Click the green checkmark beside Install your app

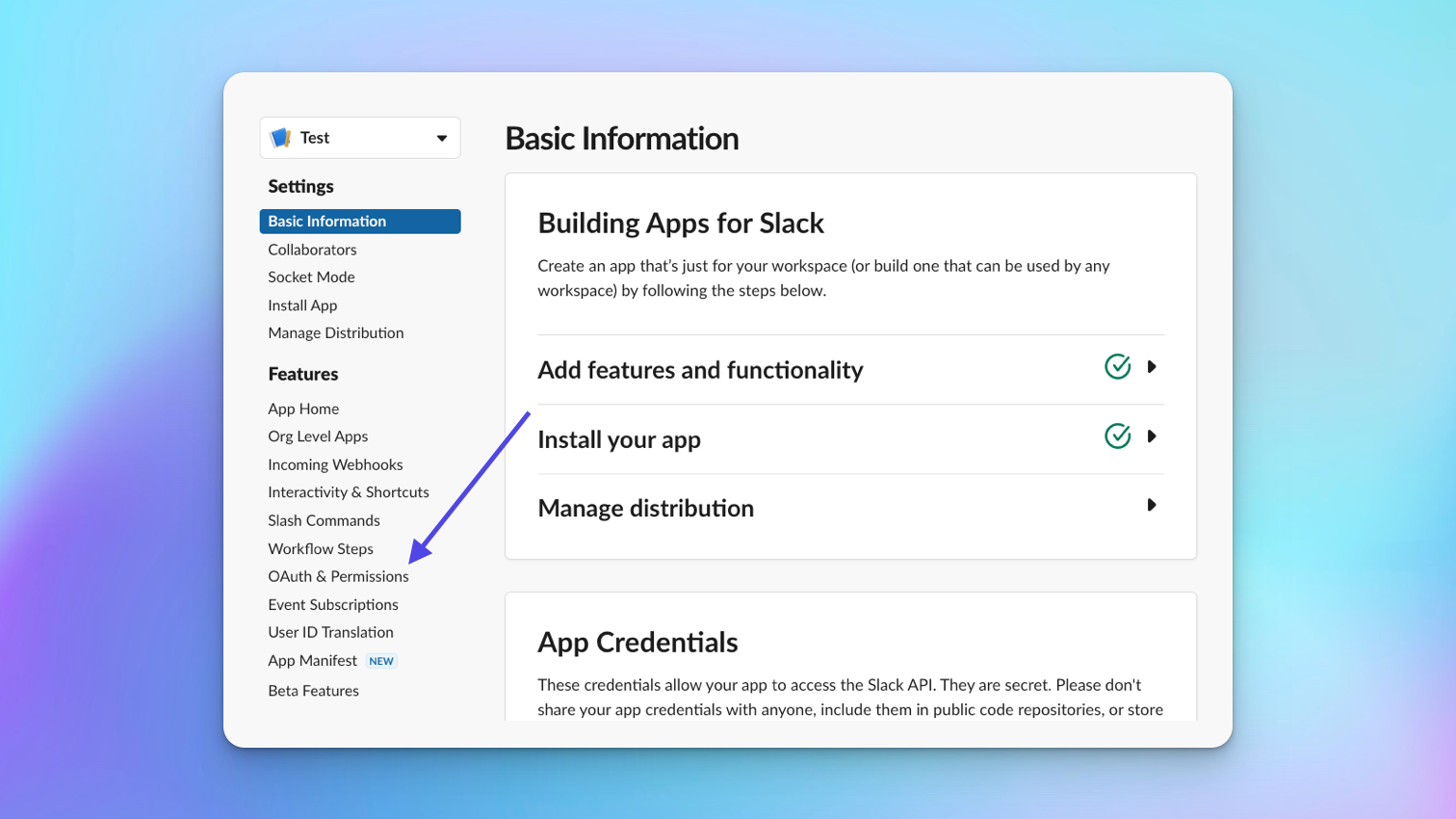point(1117,436)
